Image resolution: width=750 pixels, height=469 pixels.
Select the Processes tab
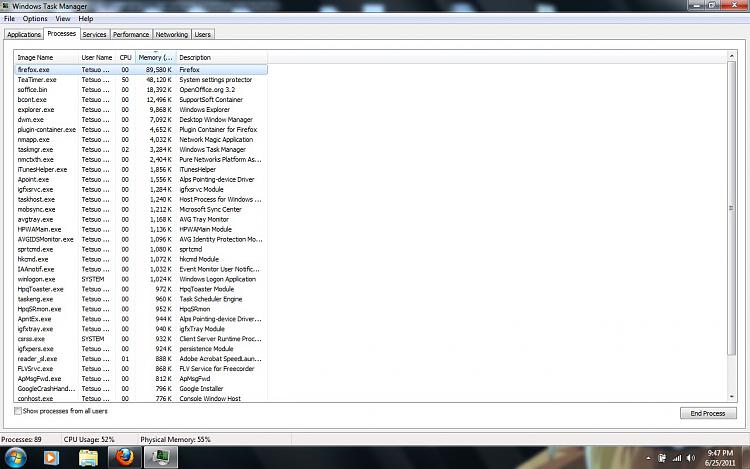(x=62, y=33)
